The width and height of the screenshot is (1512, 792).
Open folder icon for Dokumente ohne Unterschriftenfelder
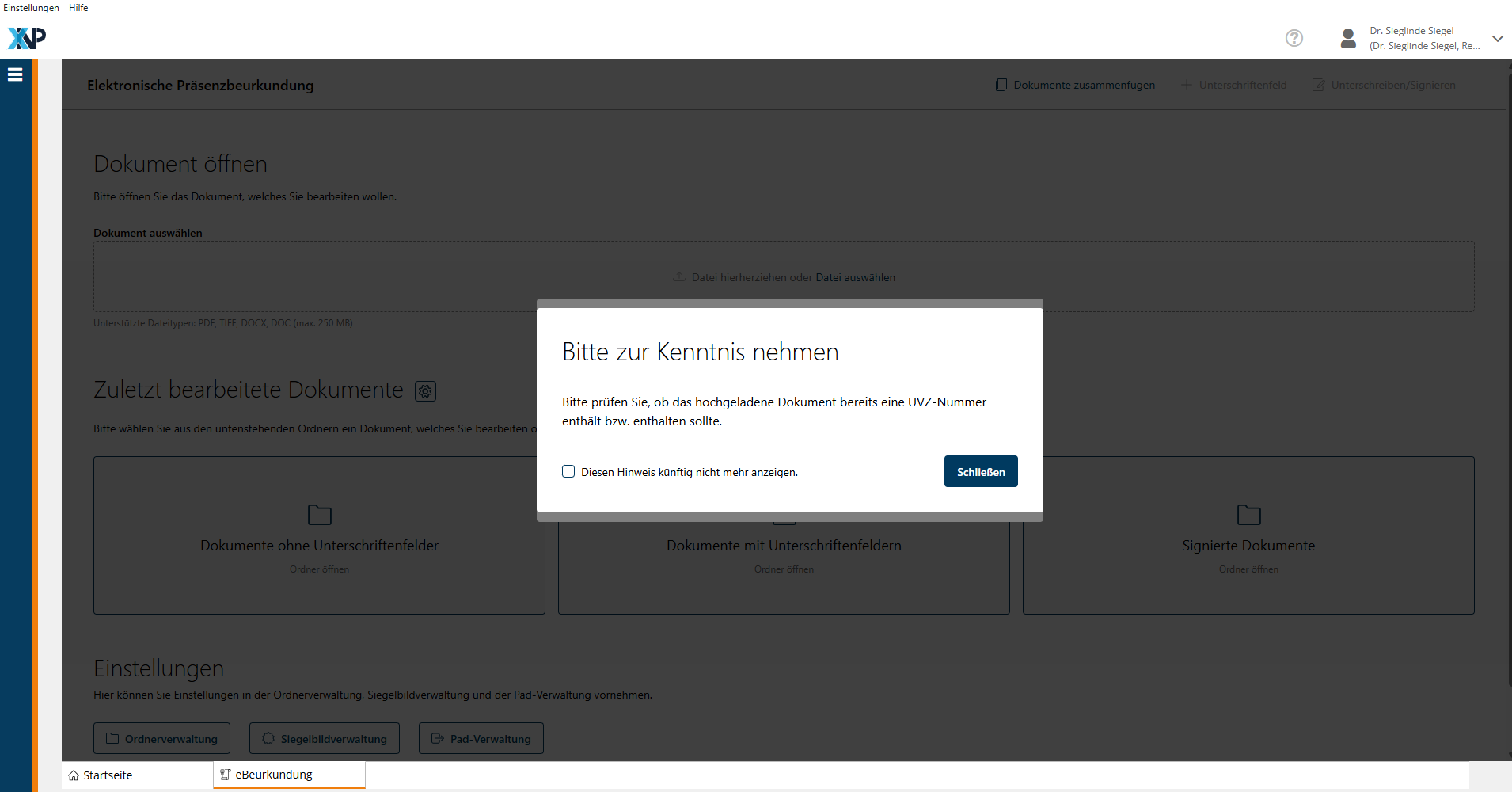(319, 515)
